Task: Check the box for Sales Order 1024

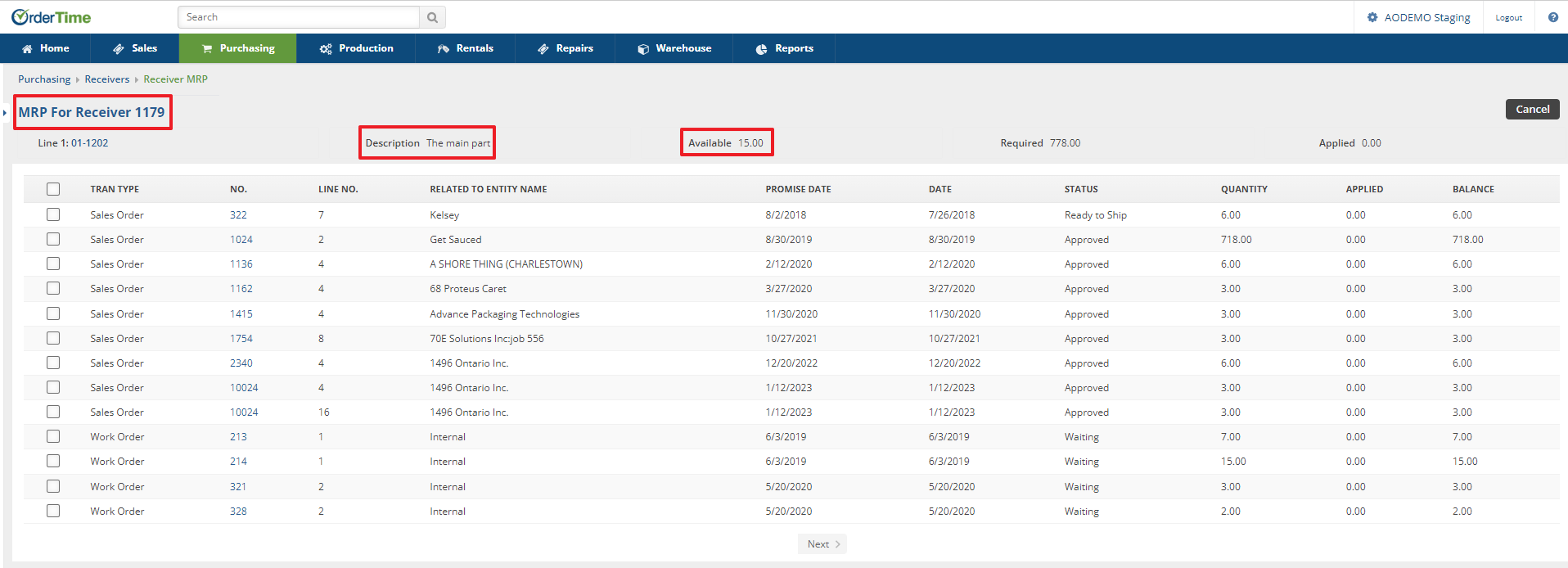Action: pyautogui.click(x=53, y=239)
